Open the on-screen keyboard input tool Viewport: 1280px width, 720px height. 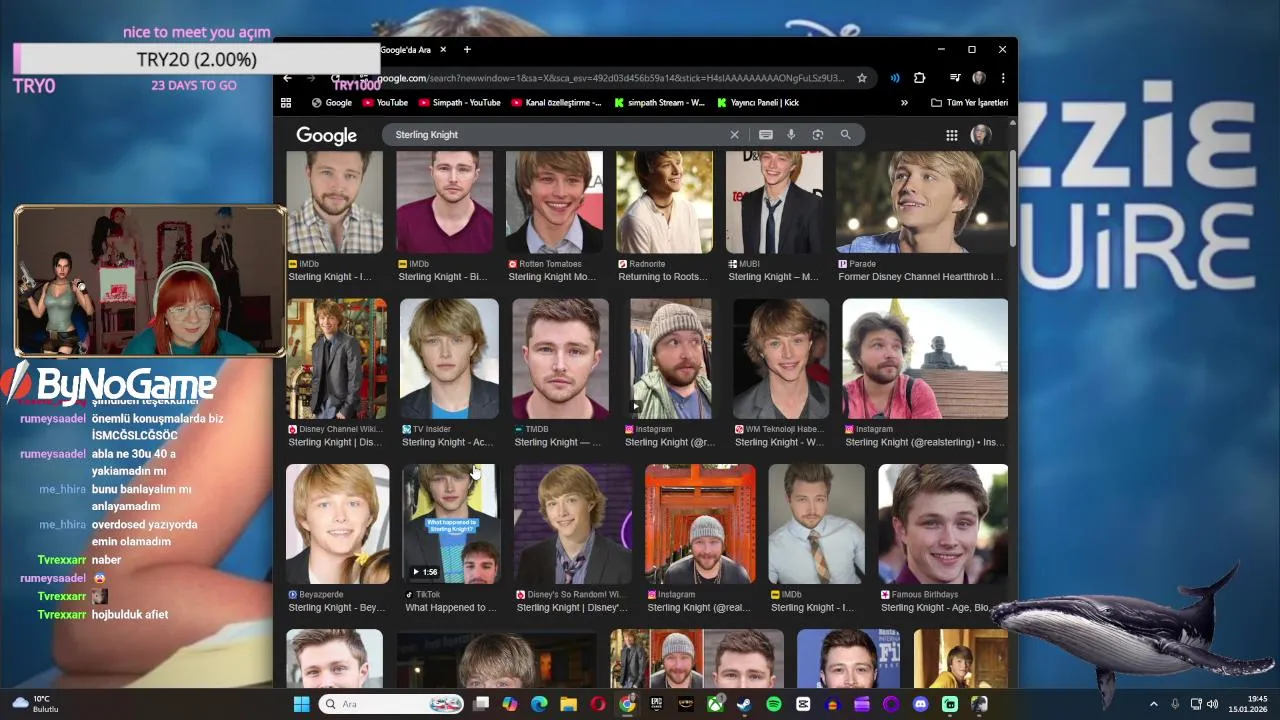point(765,134)
